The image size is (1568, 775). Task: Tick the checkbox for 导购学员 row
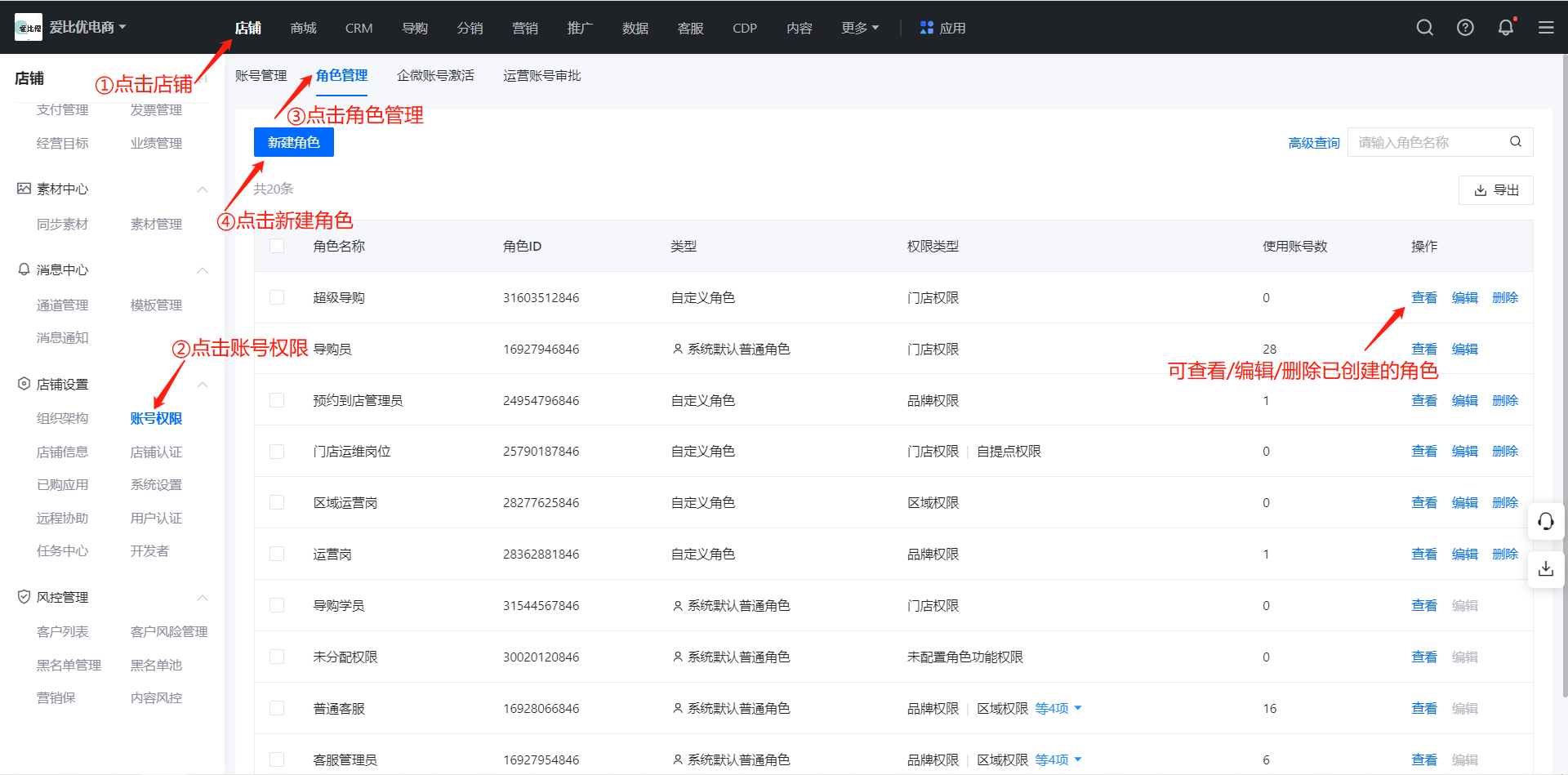[277, 605]
